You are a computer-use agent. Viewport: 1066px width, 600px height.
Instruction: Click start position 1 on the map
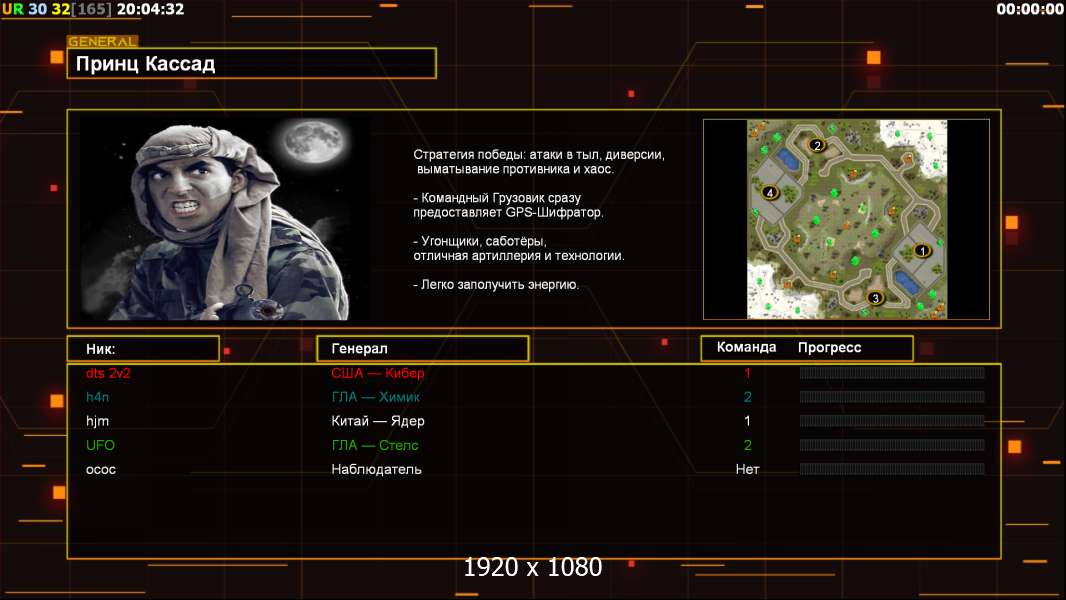pos(922,251)
